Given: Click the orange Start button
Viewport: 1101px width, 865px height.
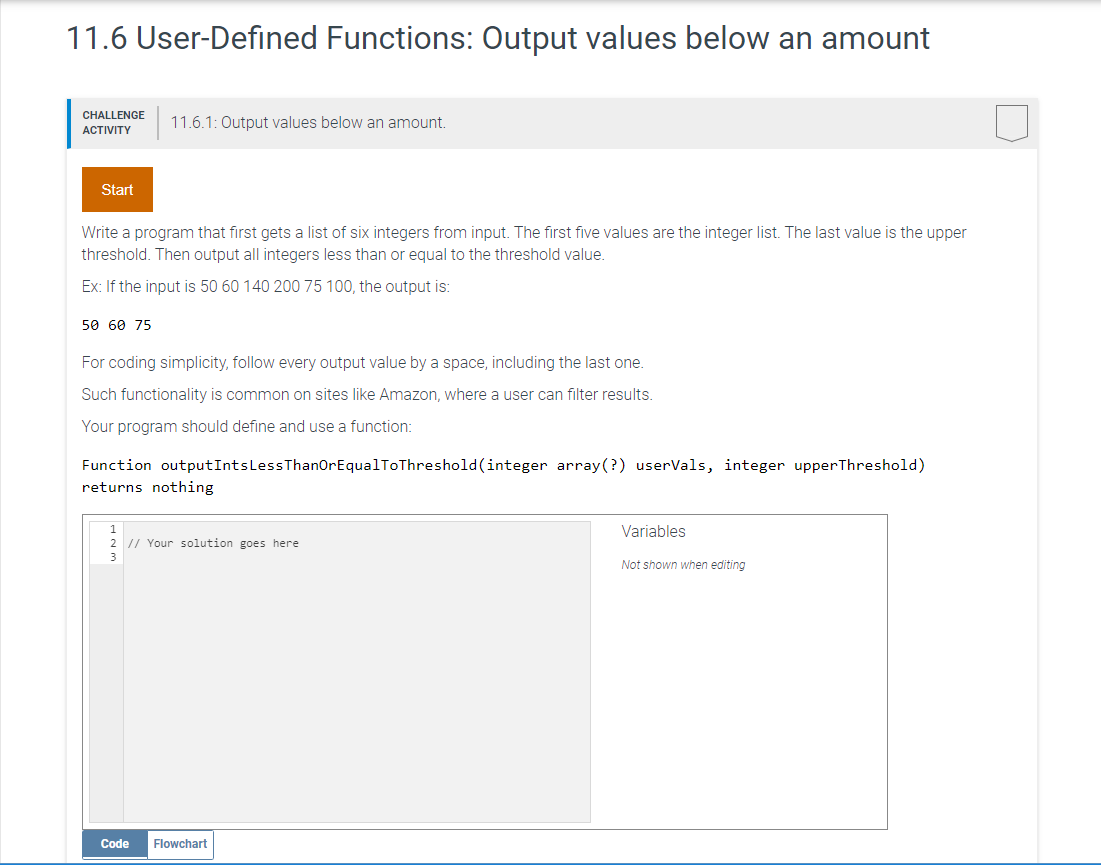Looking at the screenshot, I should [x=117, y=189].
